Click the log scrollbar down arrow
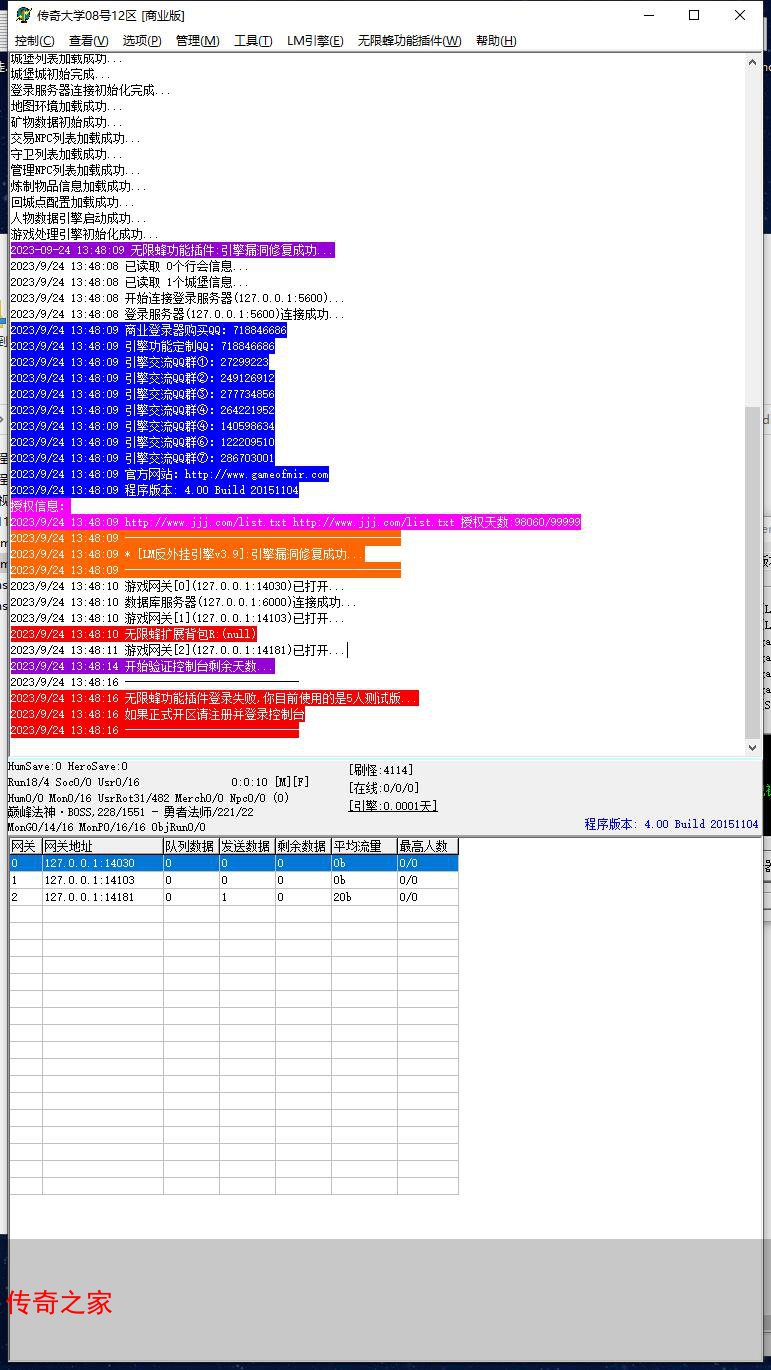The width and height of the screenshot is (771, 1370). pos(753,747)
